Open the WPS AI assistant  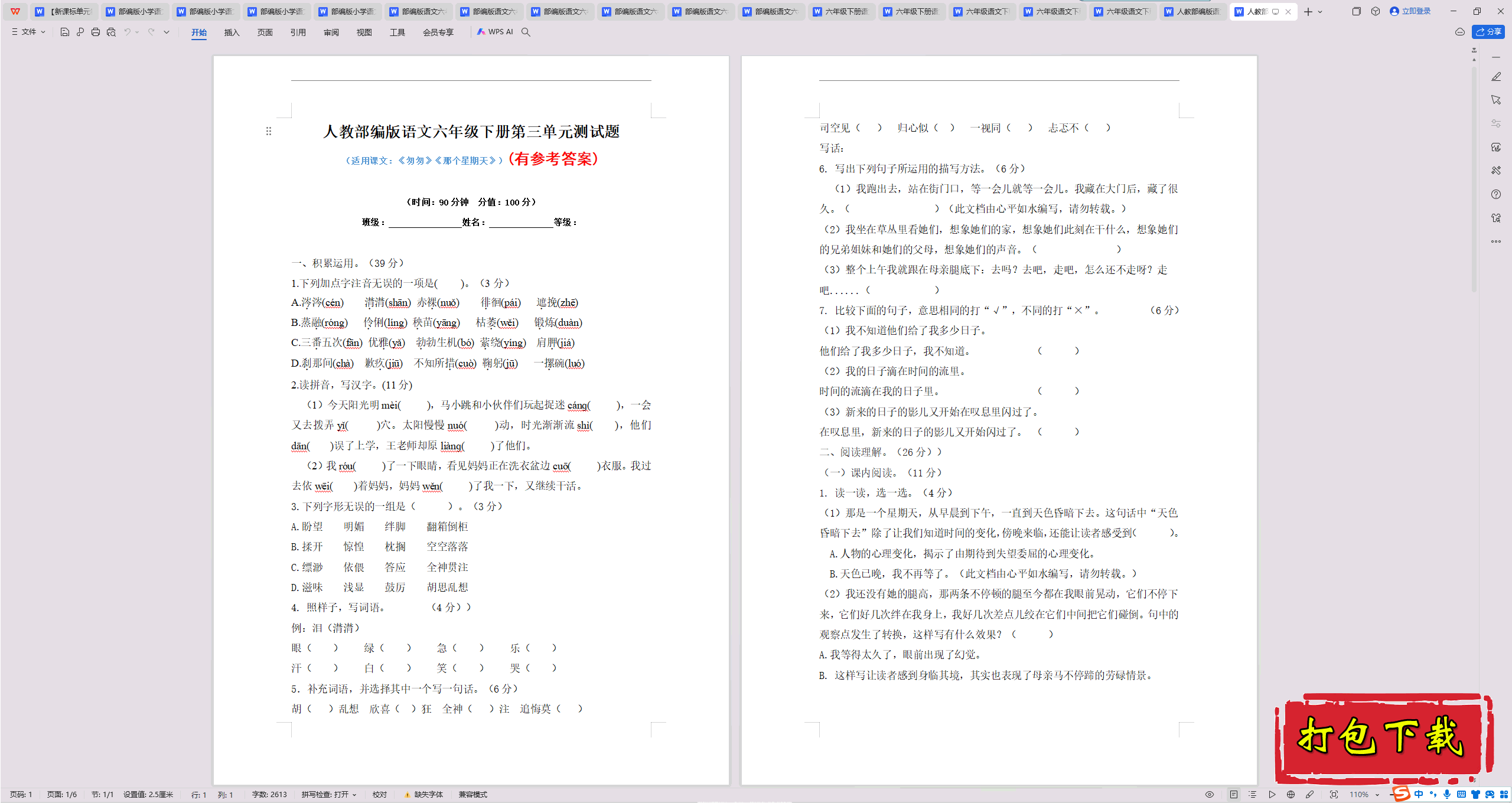point(495,32)
